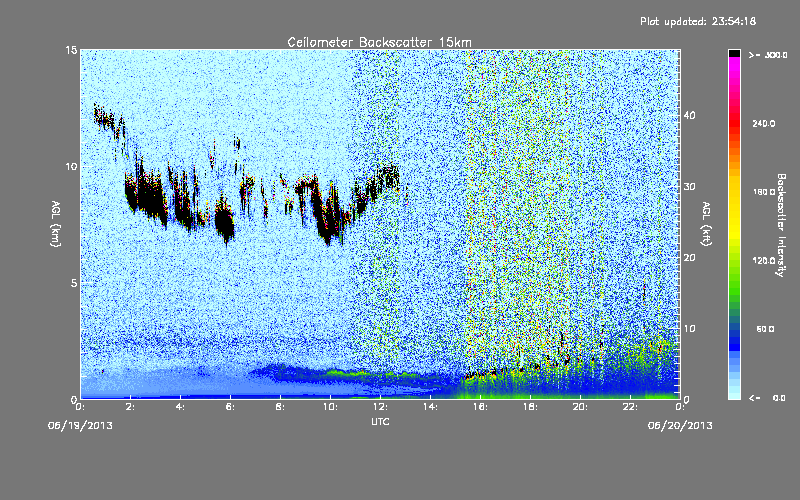The height and width of the screenshot is (500, 800).
Task: Click the "AGL (km)" left axis label
Action: click(56, 223)
